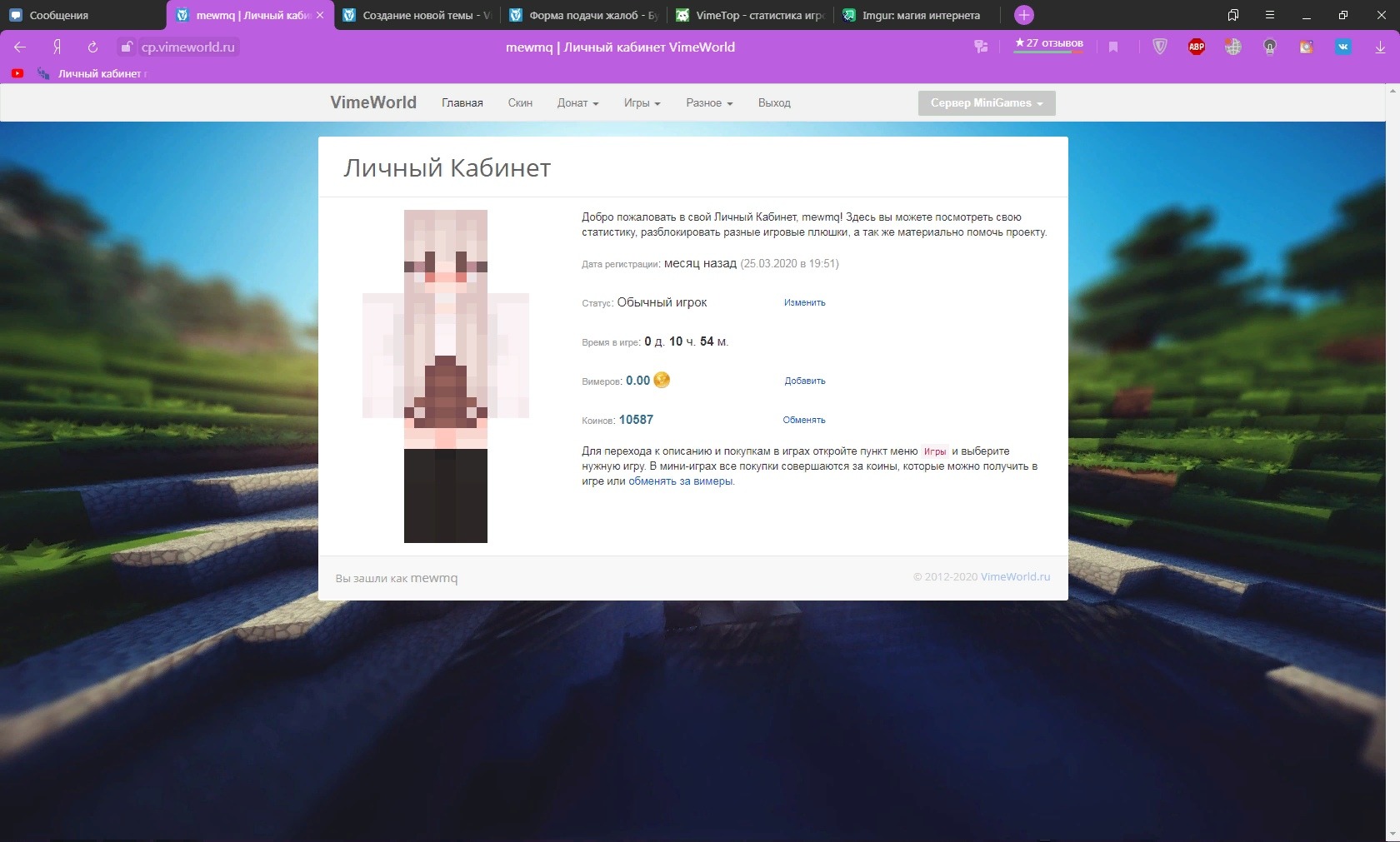
Task: Open a new browser tab with plus button
Action: tap(1024, 15)
